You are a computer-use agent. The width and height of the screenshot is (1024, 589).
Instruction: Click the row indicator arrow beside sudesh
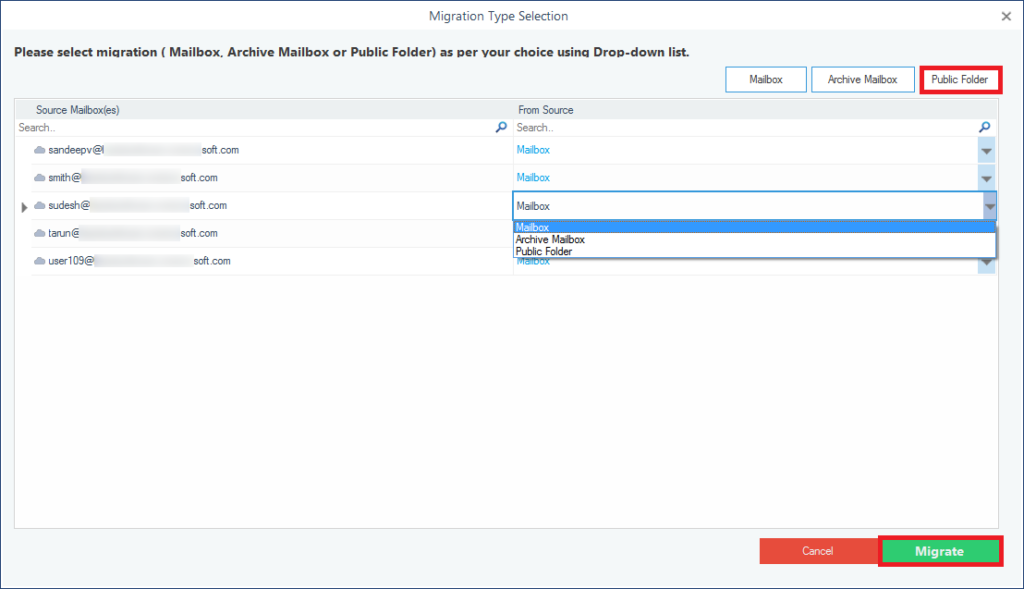(x=24, y=207)
